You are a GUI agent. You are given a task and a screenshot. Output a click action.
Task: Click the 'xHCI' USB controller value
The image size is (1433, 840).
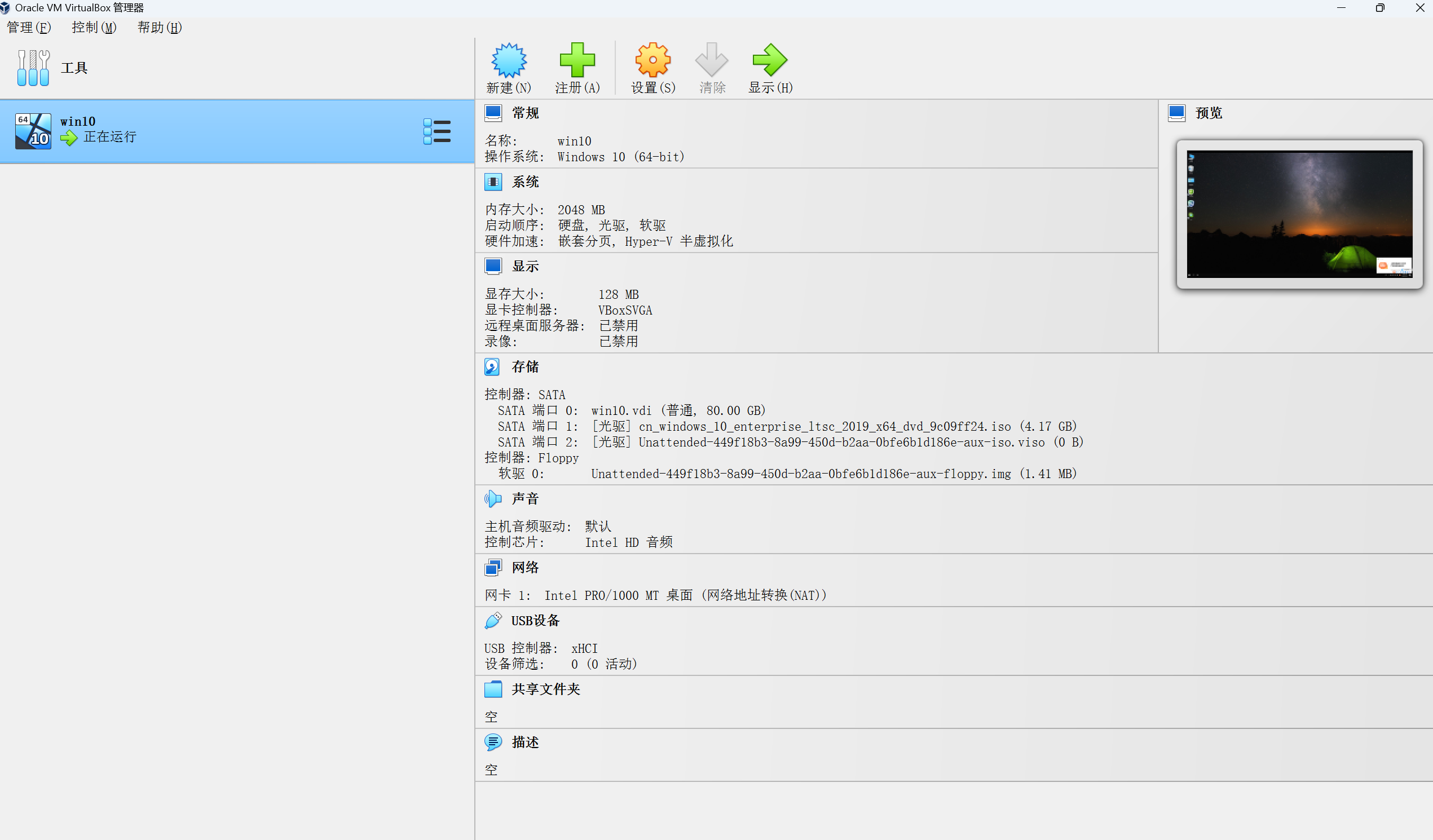[x=584, y=648]
